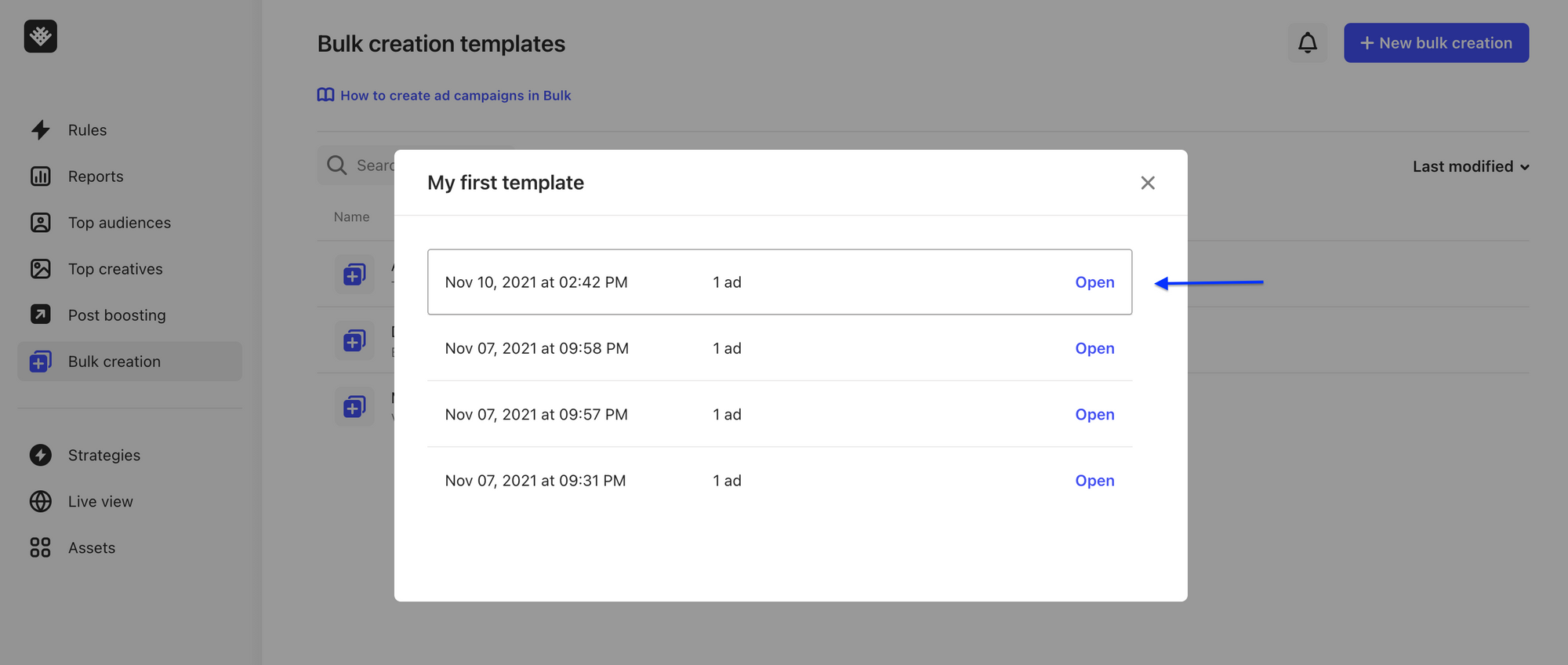
Task: Click the Rules lightning bolt icon
Action: tap(41, 130)
